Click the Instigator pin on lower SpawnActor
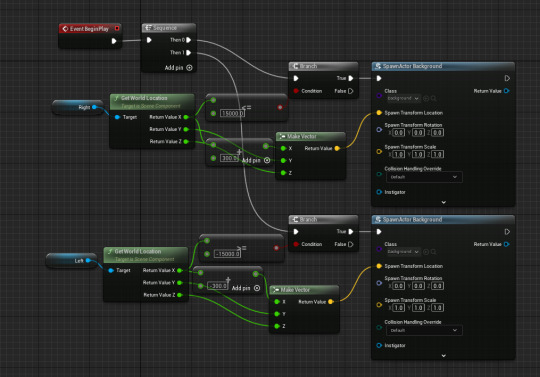 point(379,345)
